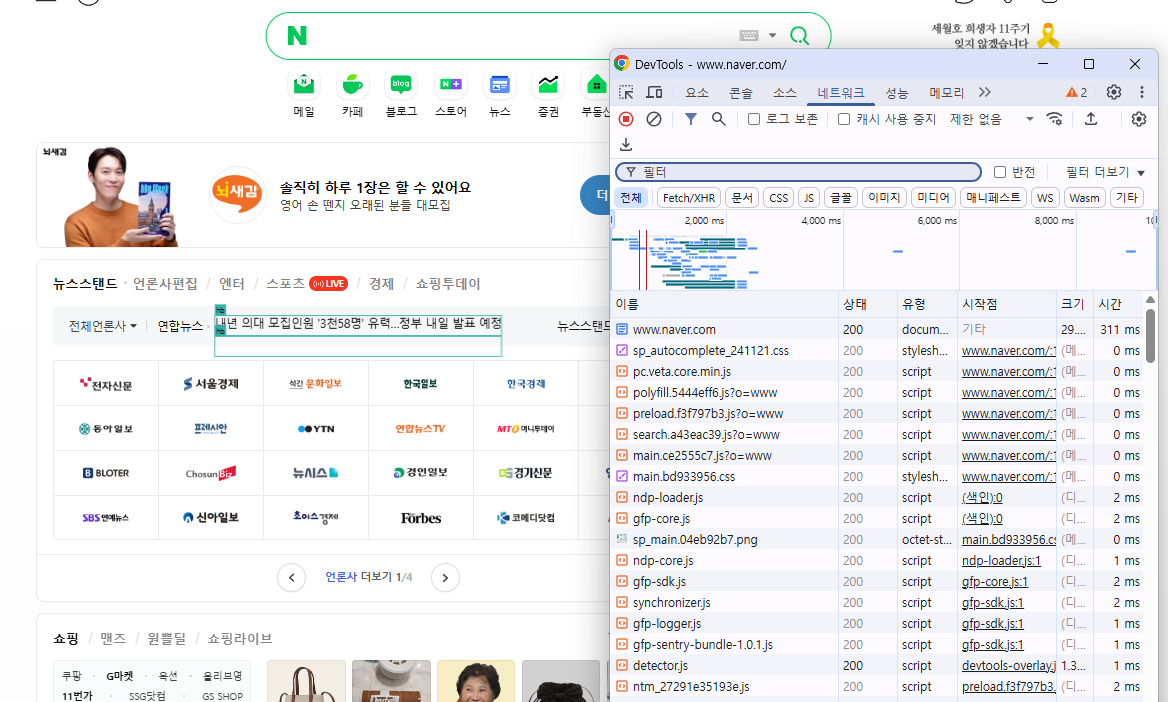Screen dimensions: 1168x702
Task: Toggle the device toolbar icon in DevTools
Action: coord(655,92)
